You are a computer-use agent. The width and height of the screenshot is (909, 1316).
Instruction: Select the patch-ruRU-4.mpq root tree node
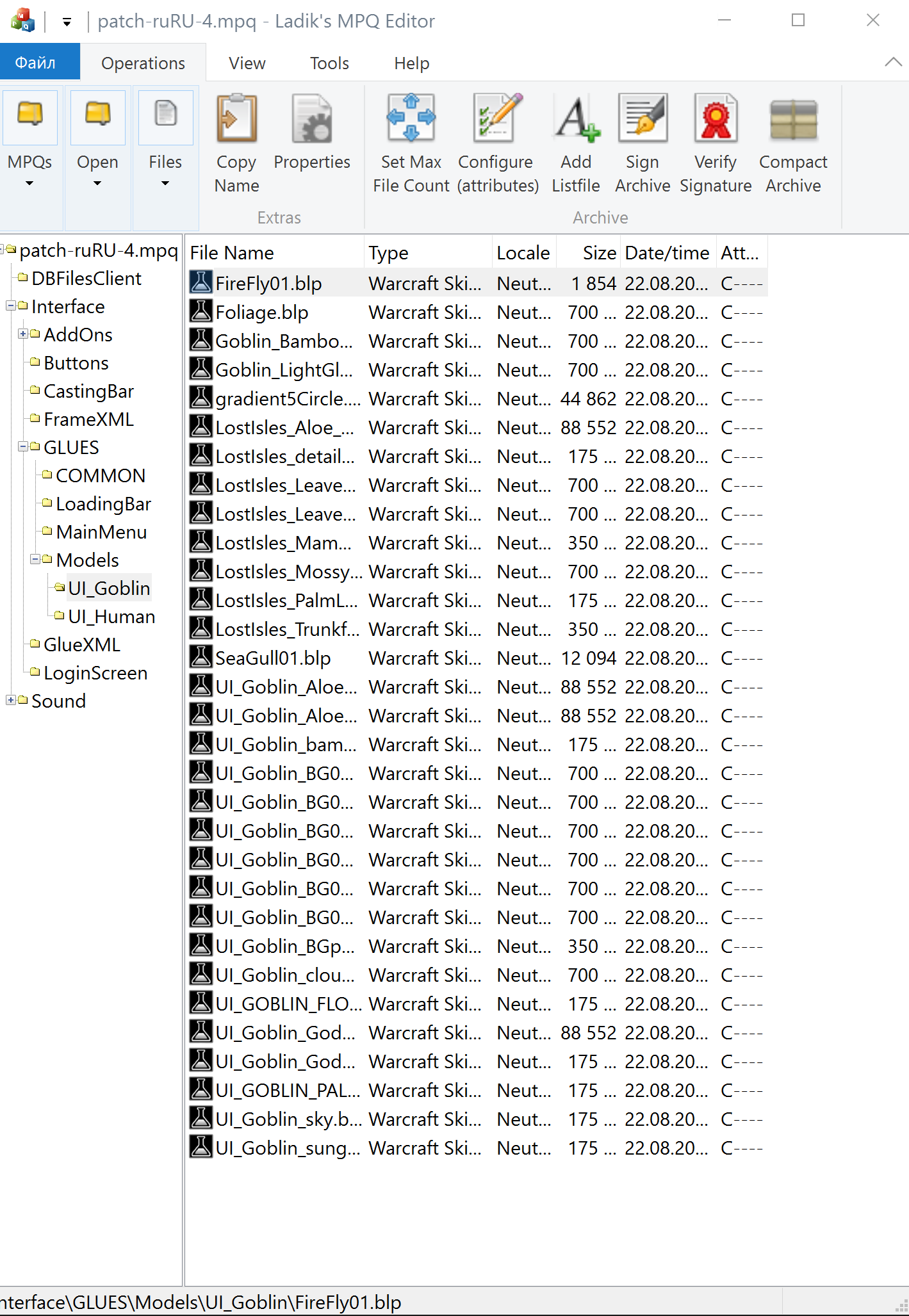(x=98, y=250)
